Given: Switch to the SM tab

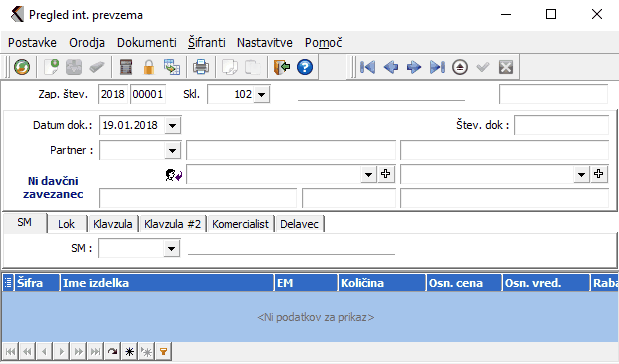Looking at the screenshot, I should pos(24,222).
